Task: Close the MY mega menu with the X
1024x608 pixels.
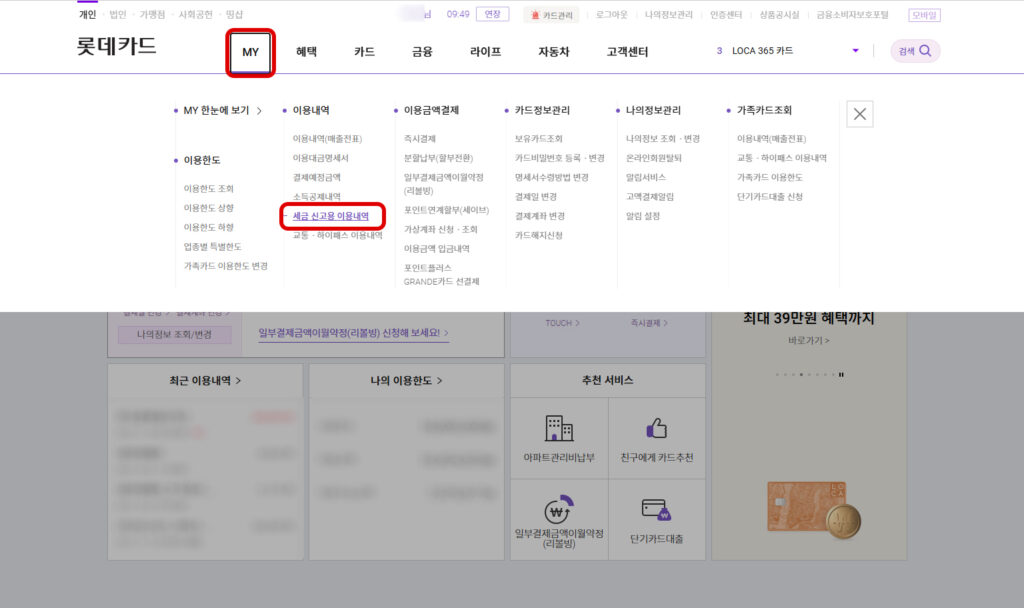Action: (859, 114)
